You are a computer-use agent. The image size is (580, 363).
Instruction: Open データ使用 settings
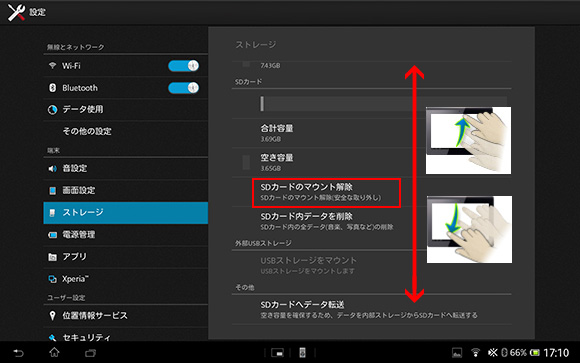point(125,110)
